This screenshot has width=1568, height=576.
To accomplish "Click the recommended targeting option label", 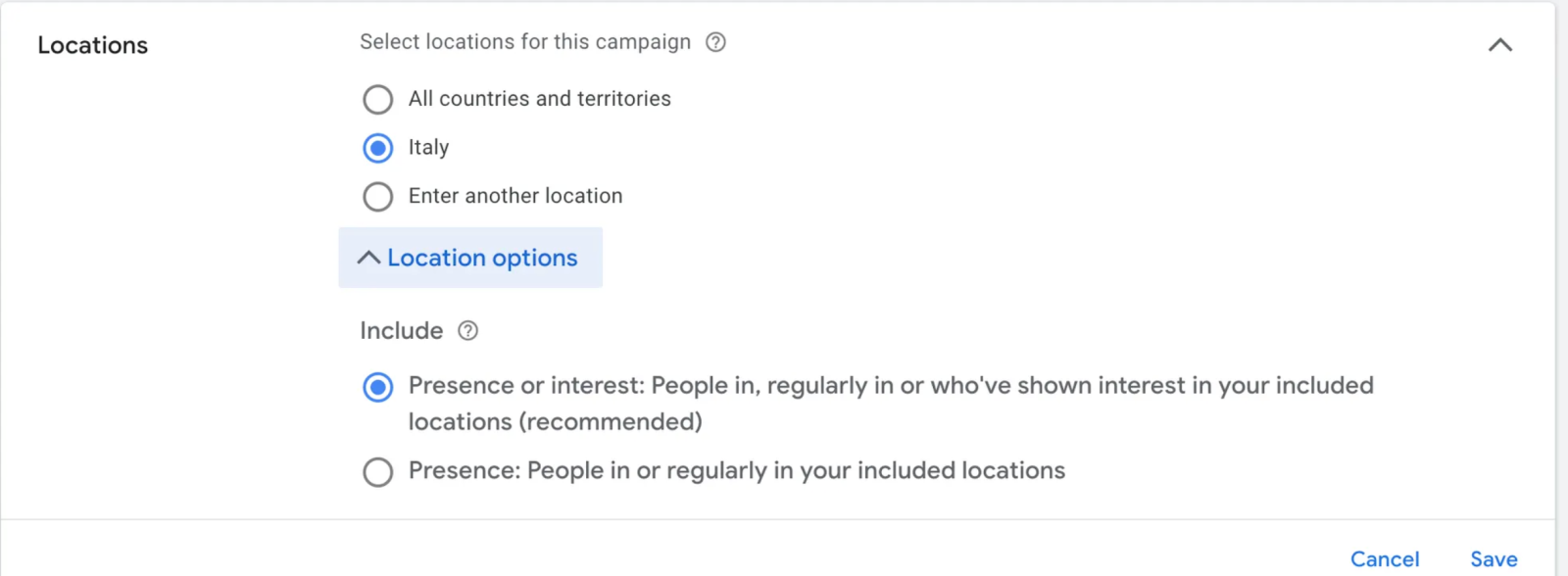I will (882, 386).
